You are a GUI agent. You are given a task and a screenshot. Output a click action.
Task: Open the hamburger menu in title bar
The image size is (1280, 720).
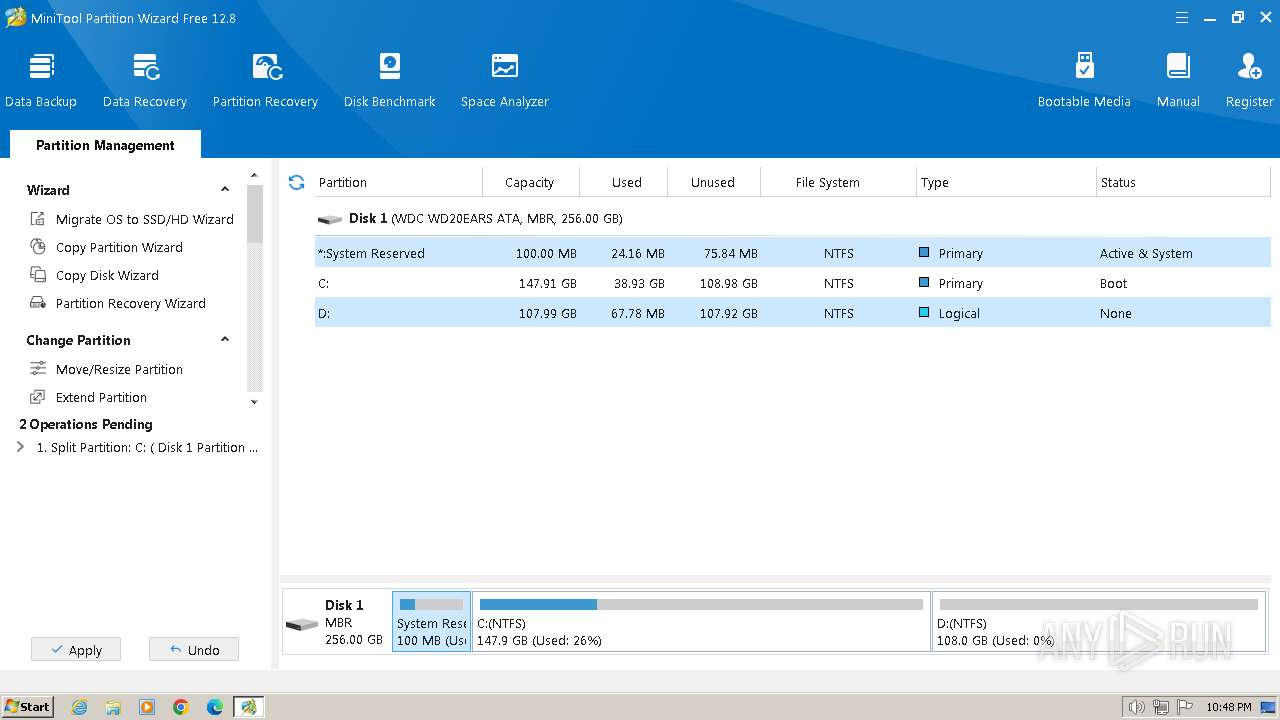click(1182, 18)
